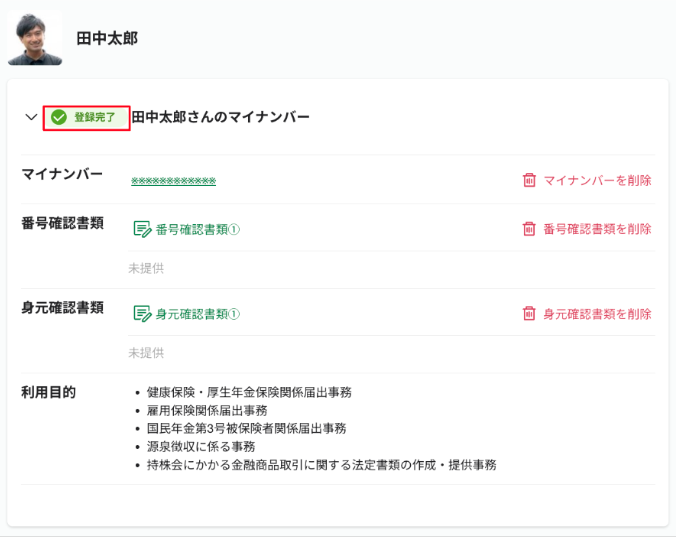Click the 番号確認書類を削除 text link

pyautogui.click(x=597, y=228)
